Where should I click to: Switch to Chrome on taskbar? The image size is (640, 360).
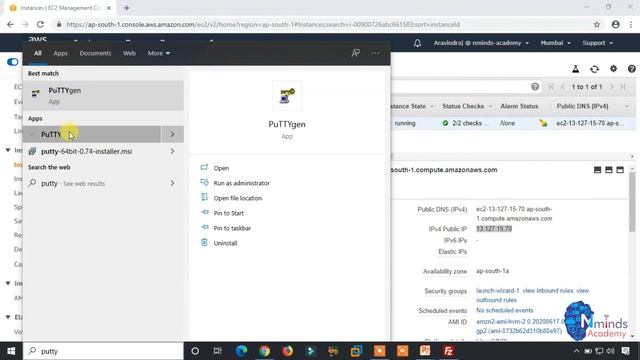[x=264, y=351]
